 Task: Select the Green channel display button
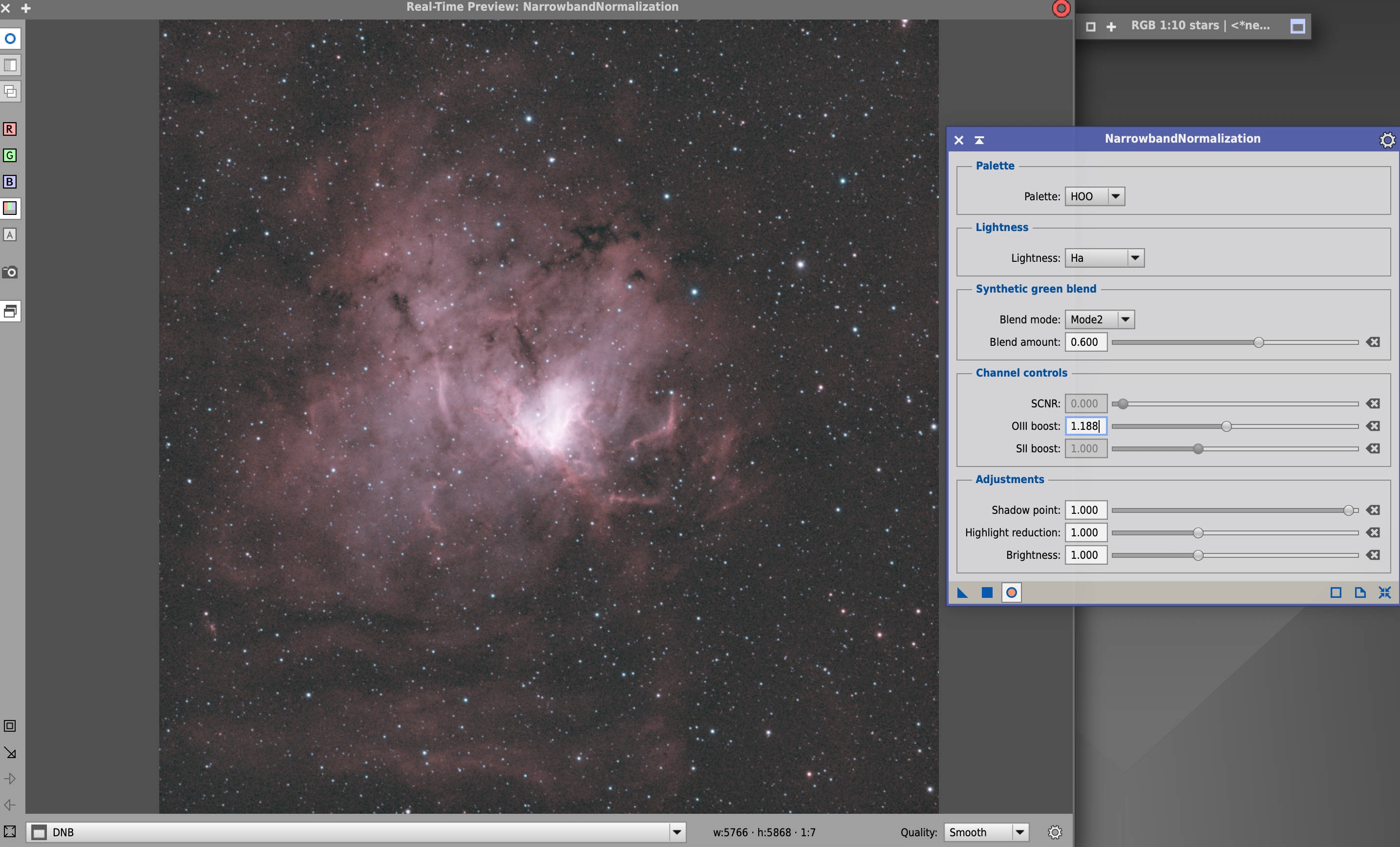tap(10, 155)
